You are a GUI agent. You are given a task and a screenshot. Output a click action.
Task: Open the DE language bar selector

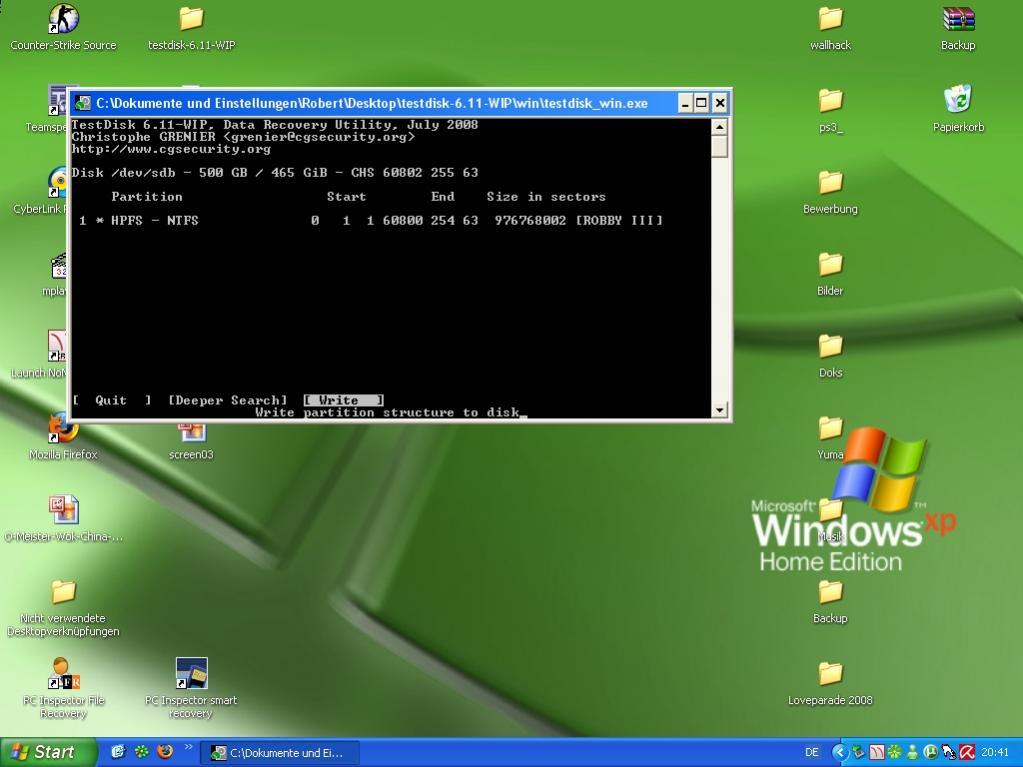[x=812, y=753]
